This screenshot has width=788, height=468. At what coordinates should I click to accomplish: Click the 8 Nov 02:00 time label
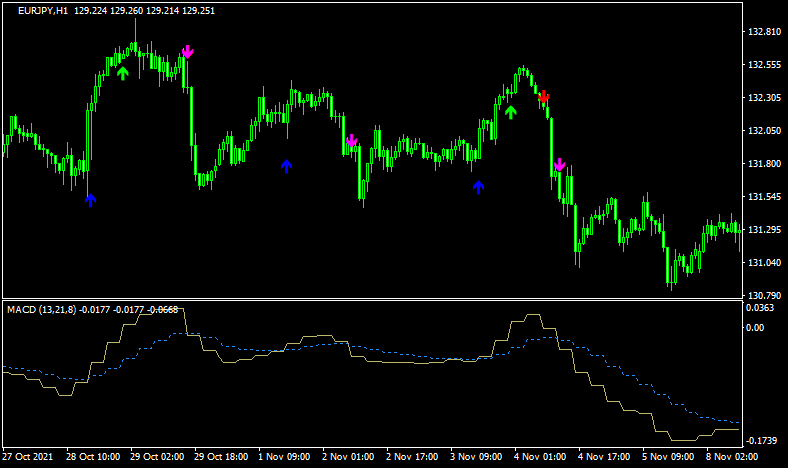732,457
